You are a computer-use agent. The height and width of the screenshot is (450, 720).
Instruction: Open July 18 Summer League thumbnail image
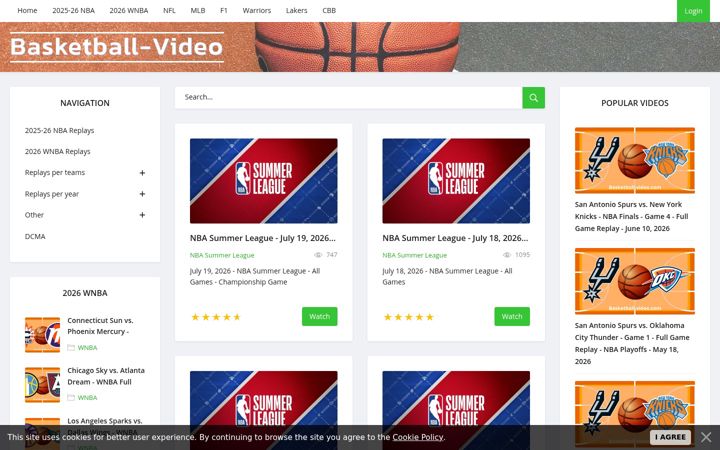pyautogui.click(x=456, y=181)
